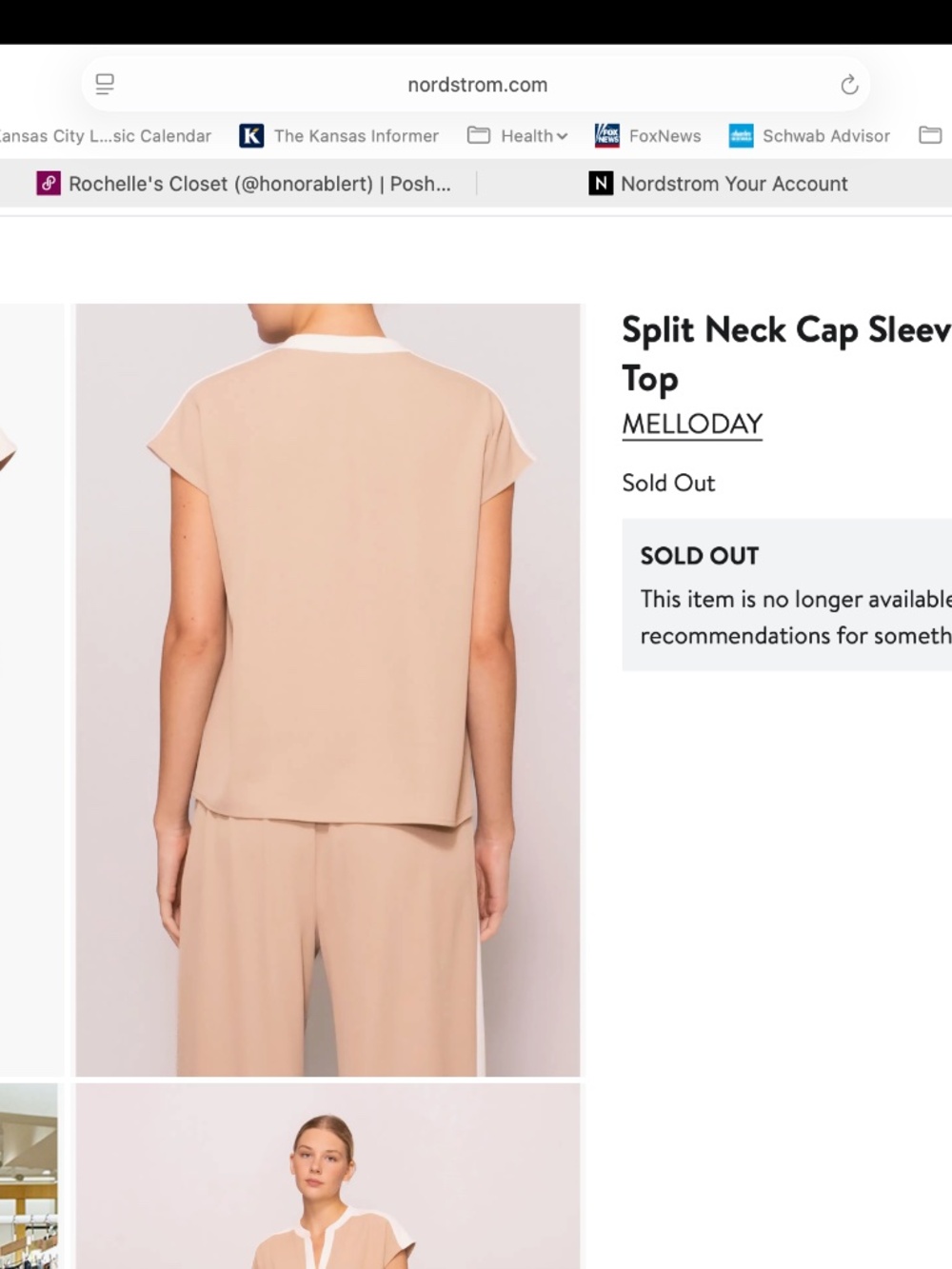Image resolution: width=952 pixels, height=1269 pixels.
Task: Reload the page with the refresh icon
Action: (849, 85)
